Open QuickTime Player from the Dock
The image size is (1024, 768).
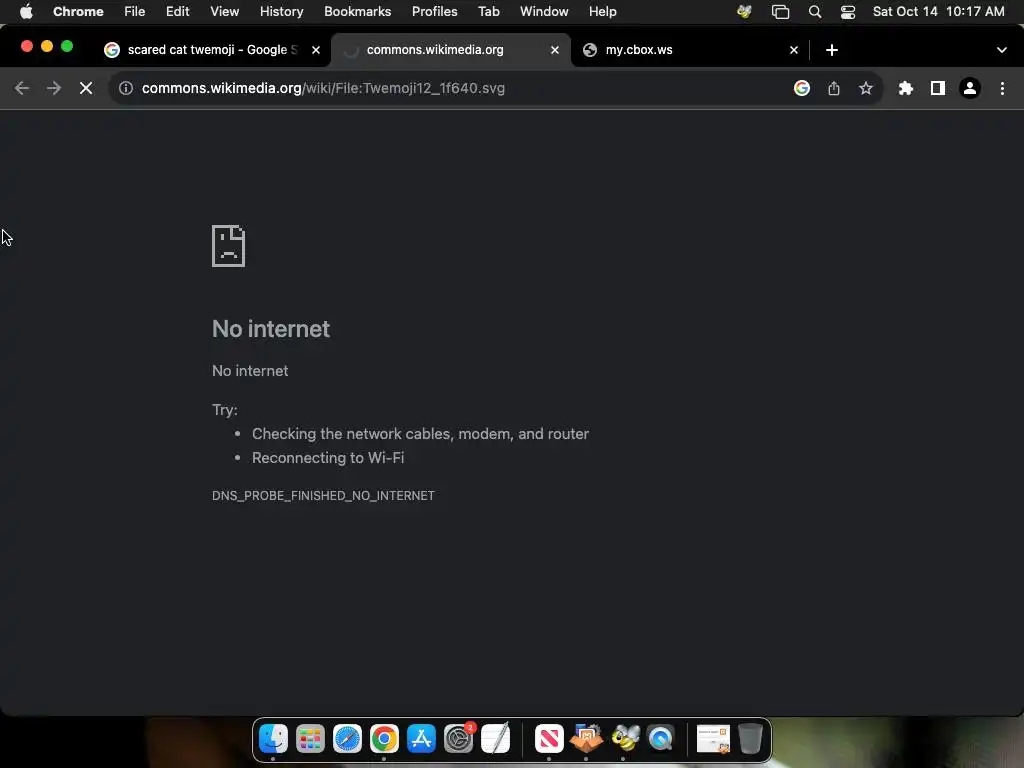tap(660, 739)
